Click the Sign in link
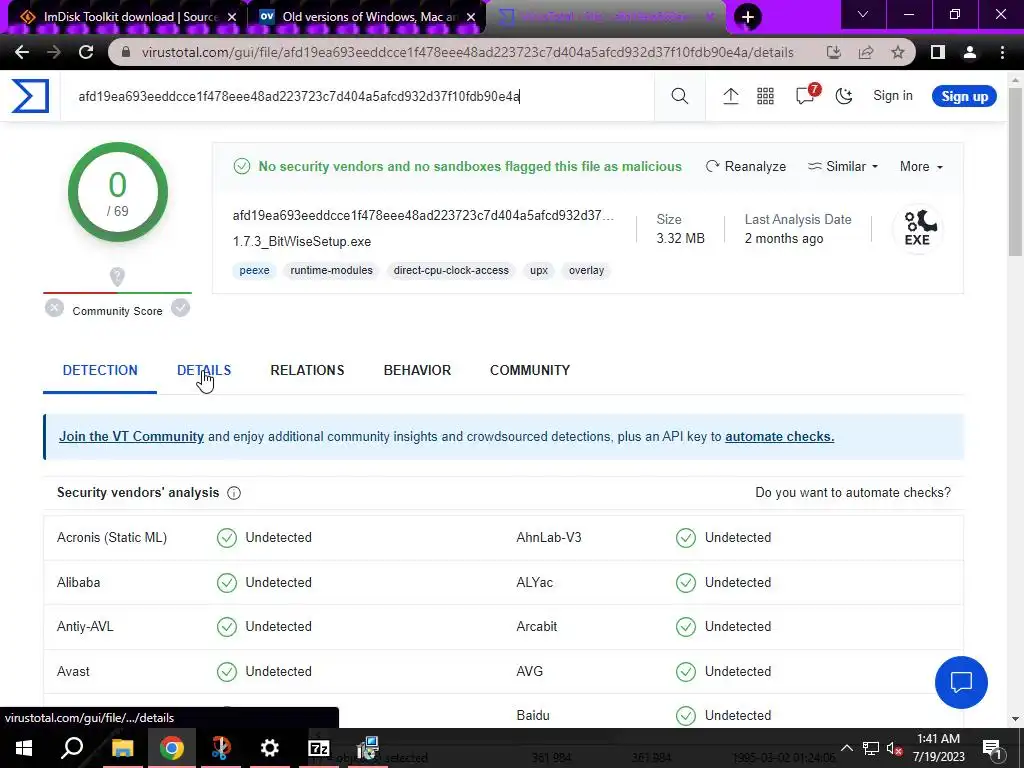 pos(893,96)
